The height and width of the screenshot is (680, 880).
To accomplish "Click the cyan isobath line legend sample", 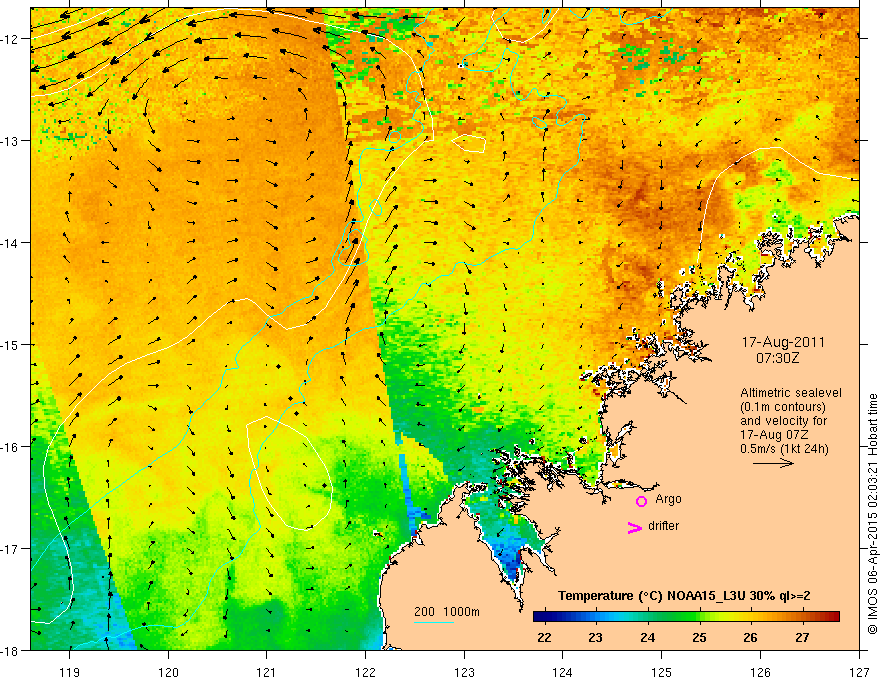I will coord(434,622).
